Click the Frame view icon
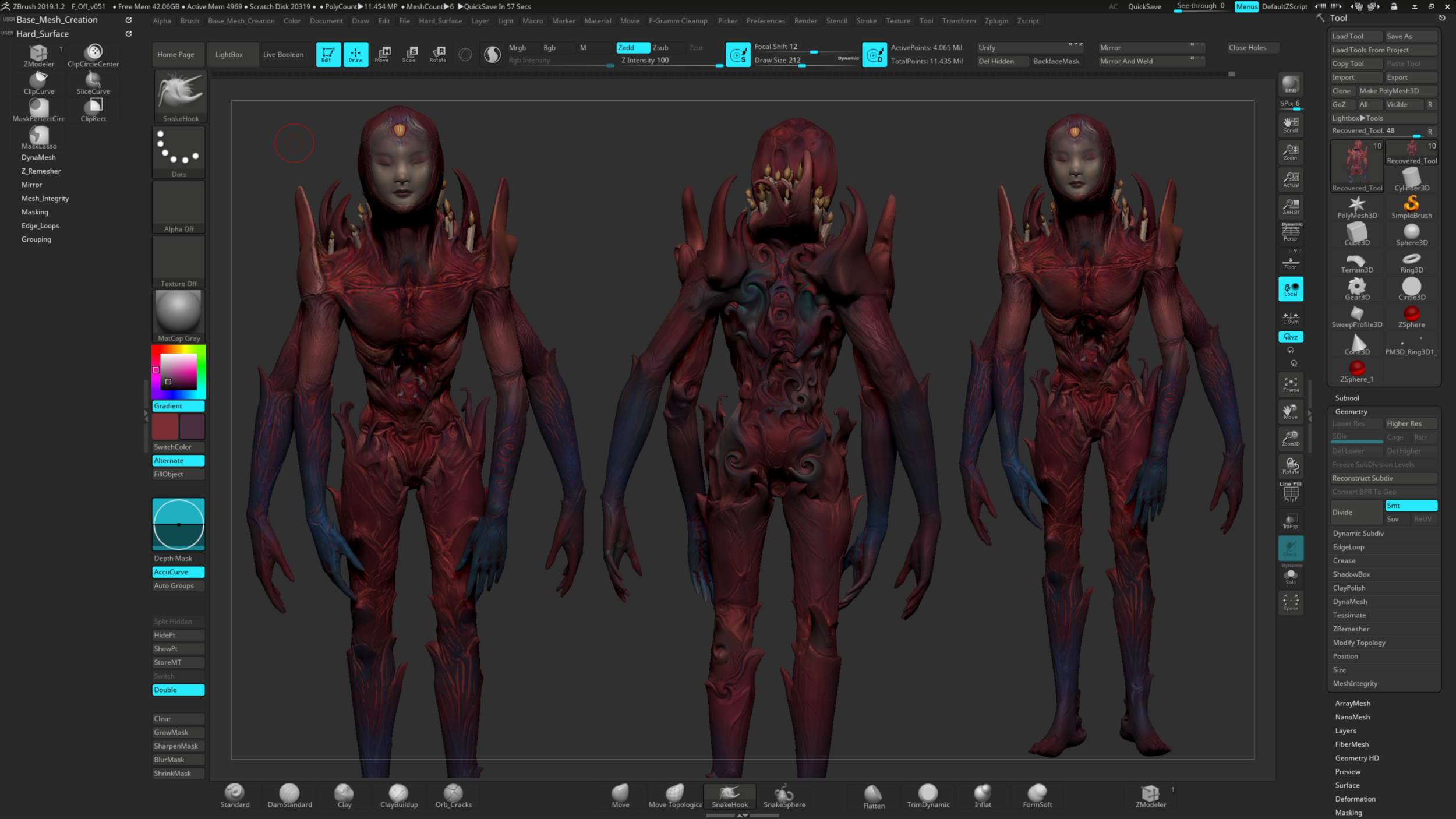Image resolution: width=1456 pixels, height=819 pixels. 1291,384
